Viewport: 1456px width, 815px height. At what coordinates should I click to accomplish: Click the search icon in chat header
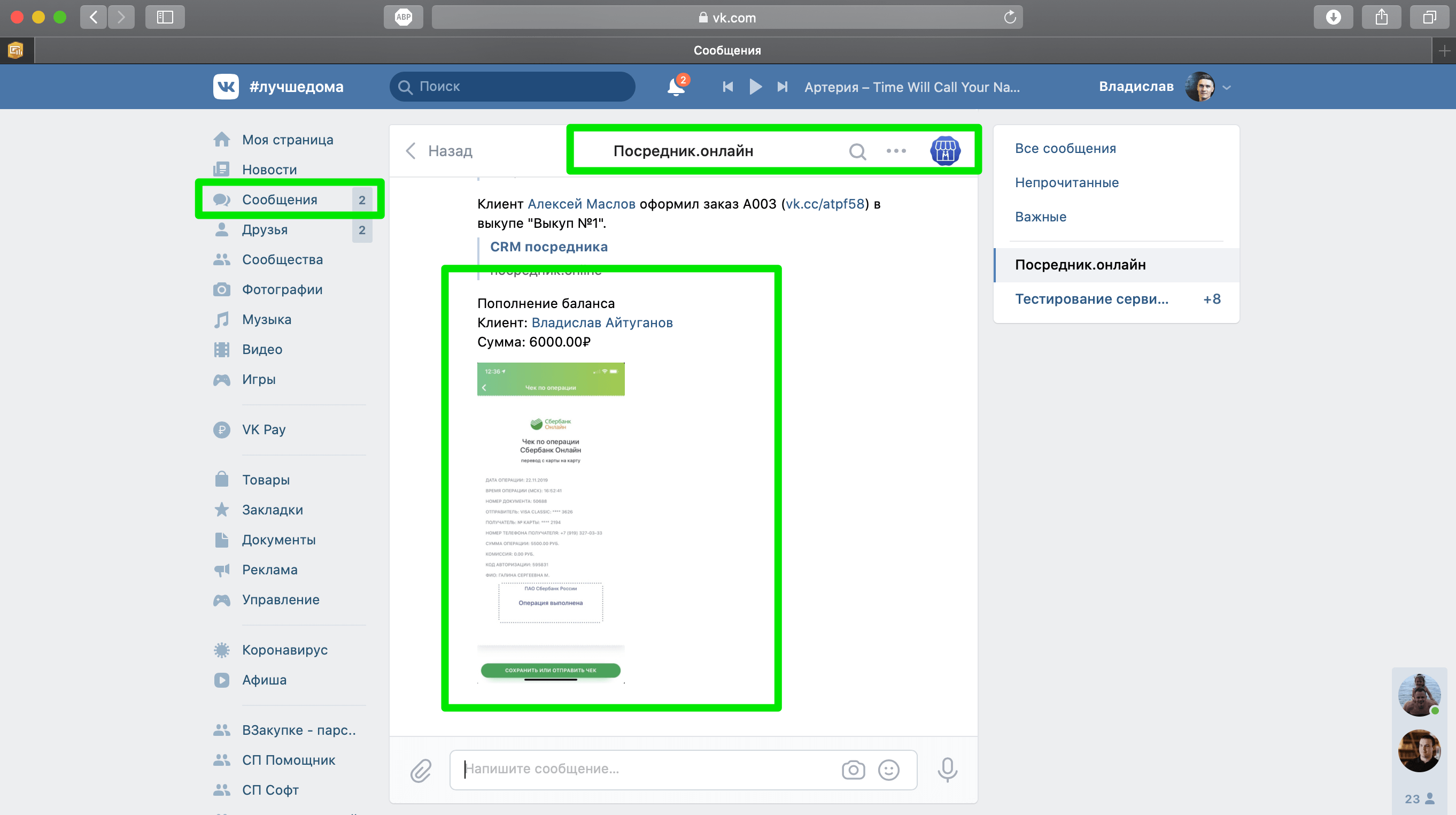pos(857,151)
